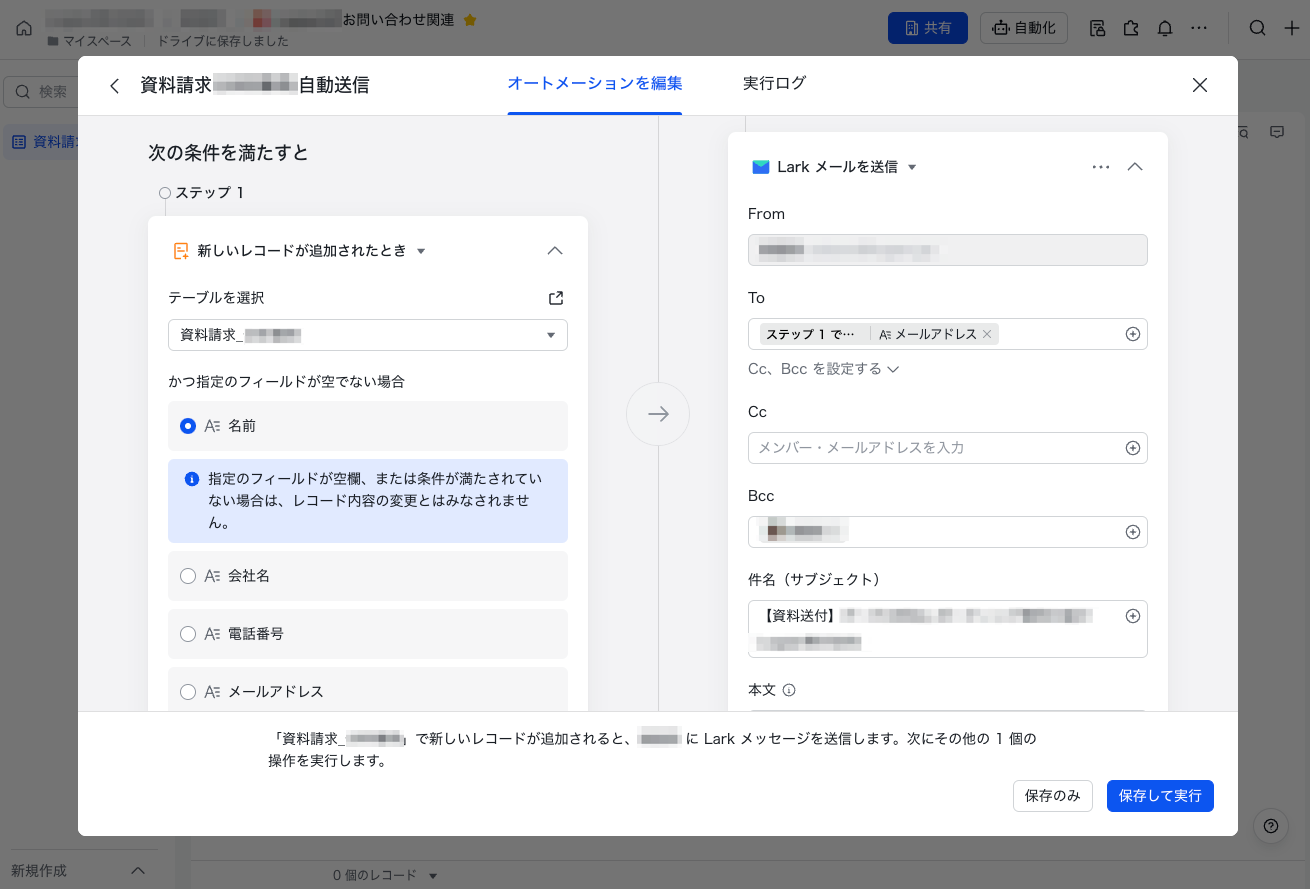Open the extensions puzzle icon
The width and height of the screenshot is (1310, 889).
[1131, 28]
